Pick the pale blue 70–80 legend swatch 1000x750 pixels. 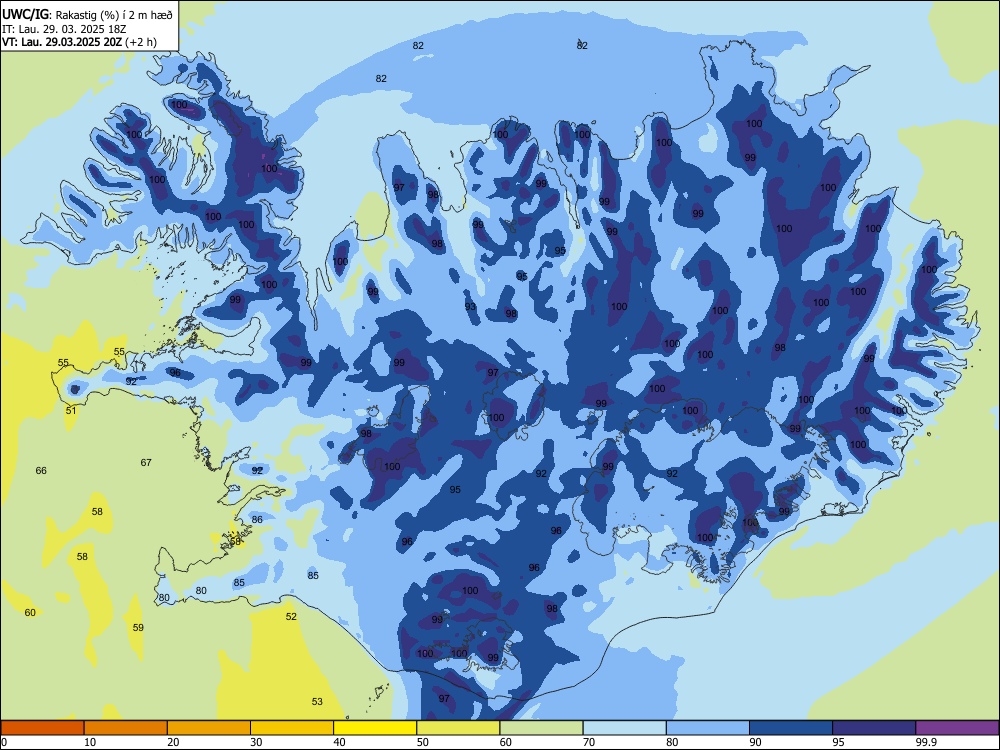tap(624, 728)
